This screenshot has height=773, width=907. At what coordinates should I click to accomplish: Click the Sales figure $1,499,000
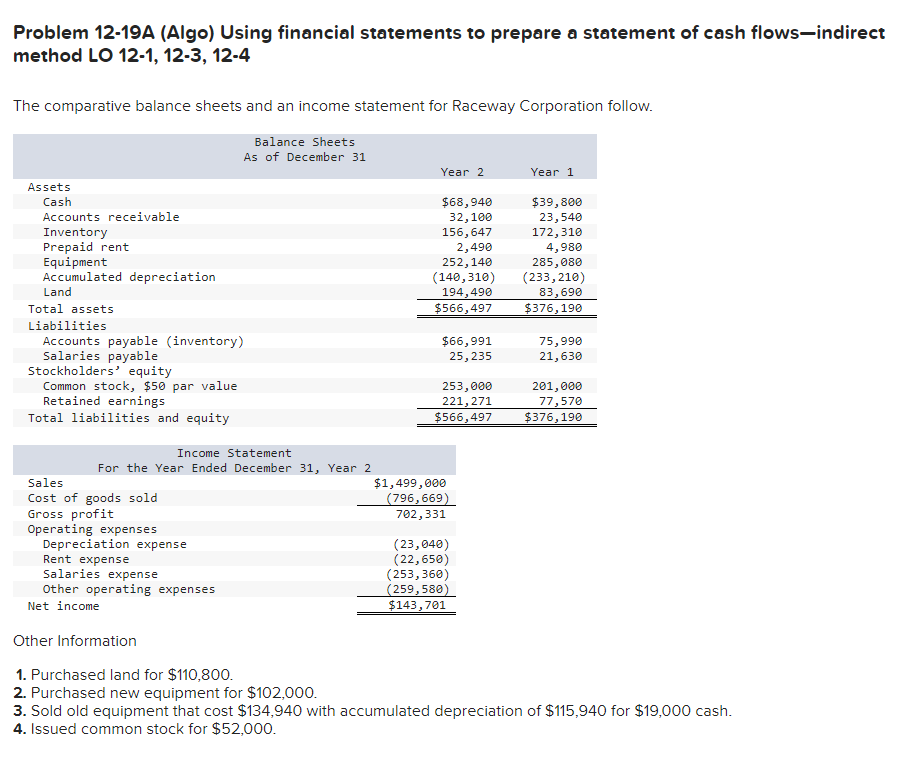click(408, 482)
